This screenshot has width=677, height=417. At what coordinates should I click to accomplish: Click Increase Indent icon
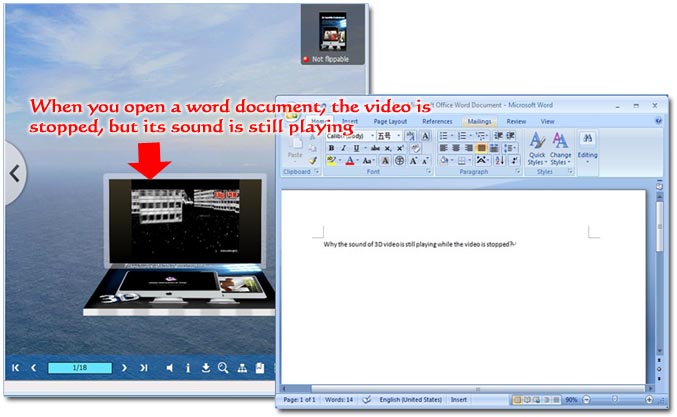(x=510, y=136)
